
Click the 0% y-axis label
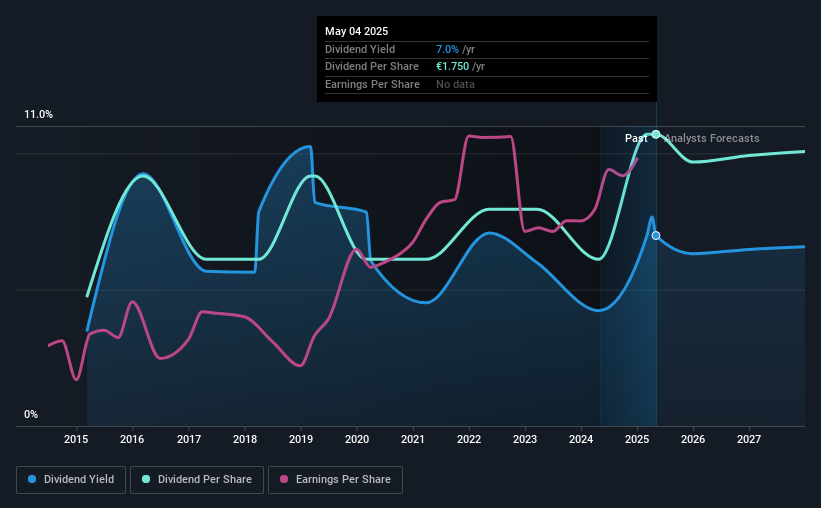pyautogui.click(x=31, y=414)
